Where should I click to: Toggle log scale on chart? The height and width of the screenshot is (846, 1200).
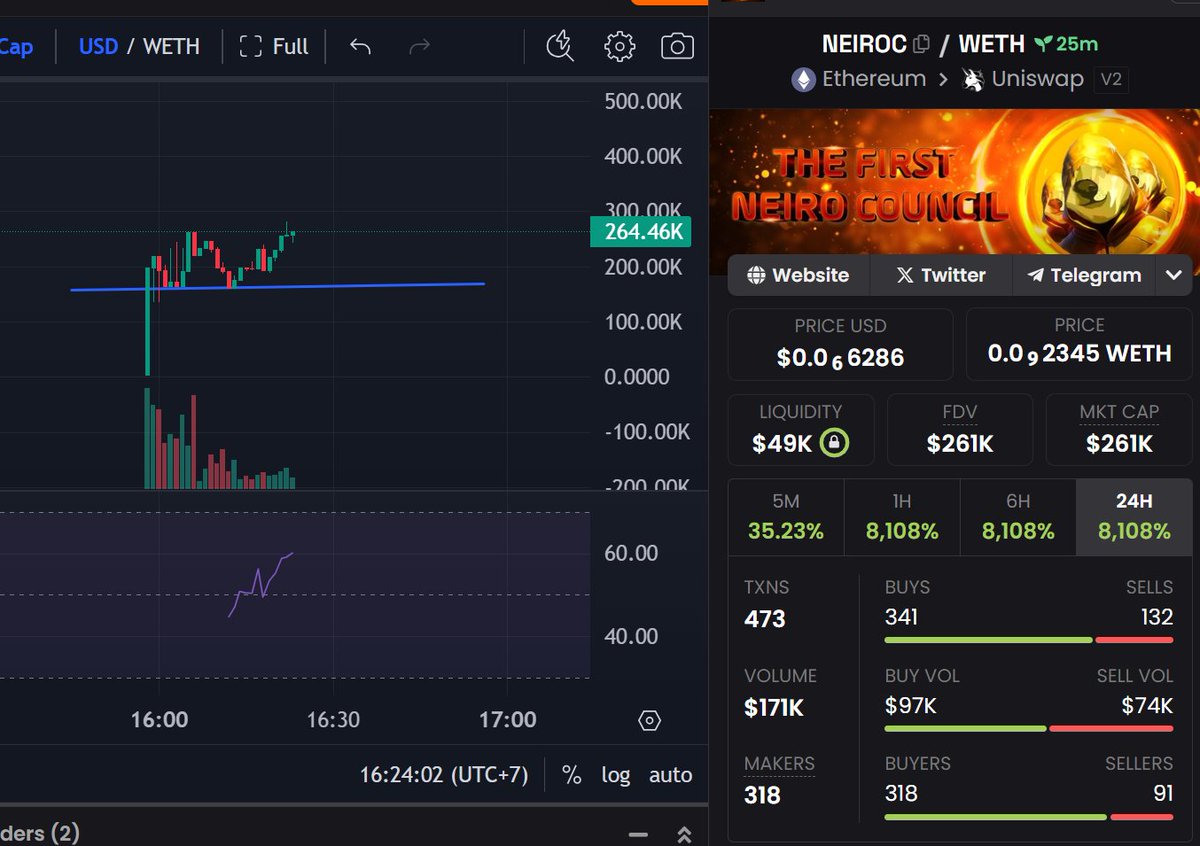(615, 775)
